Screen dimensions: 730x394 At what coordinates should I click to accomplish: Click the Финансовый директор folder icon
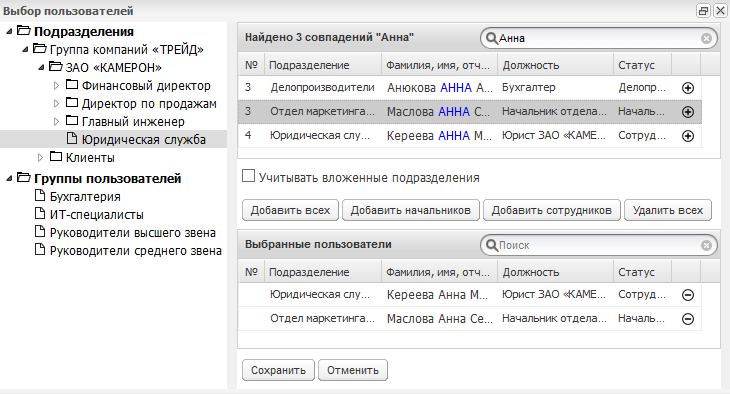point(72,85)
